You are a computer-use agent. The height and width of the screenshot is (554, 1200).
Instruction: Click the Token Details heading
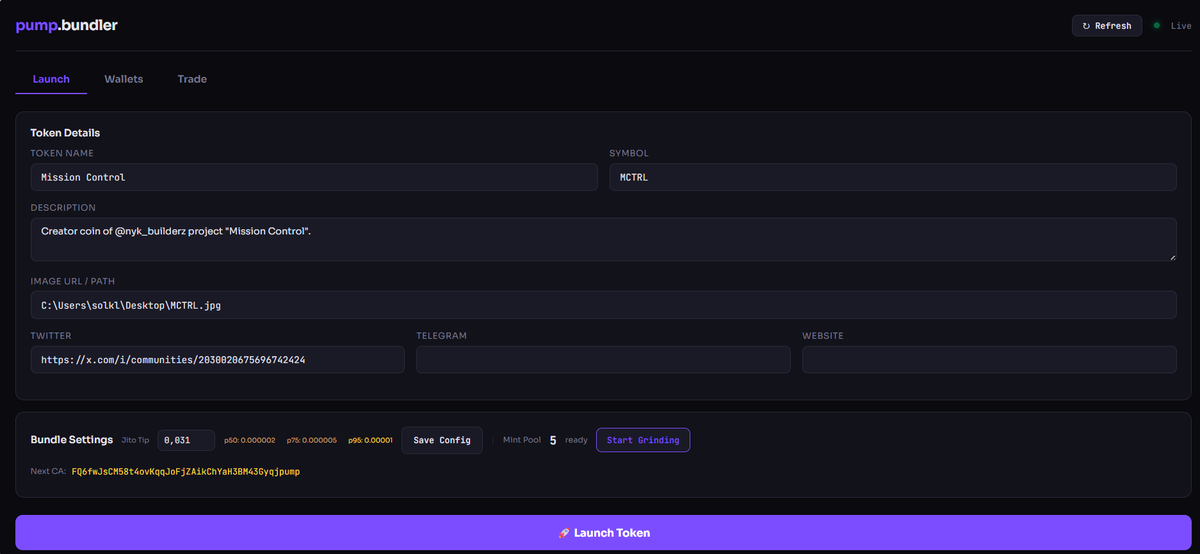[x=65, y=133]
